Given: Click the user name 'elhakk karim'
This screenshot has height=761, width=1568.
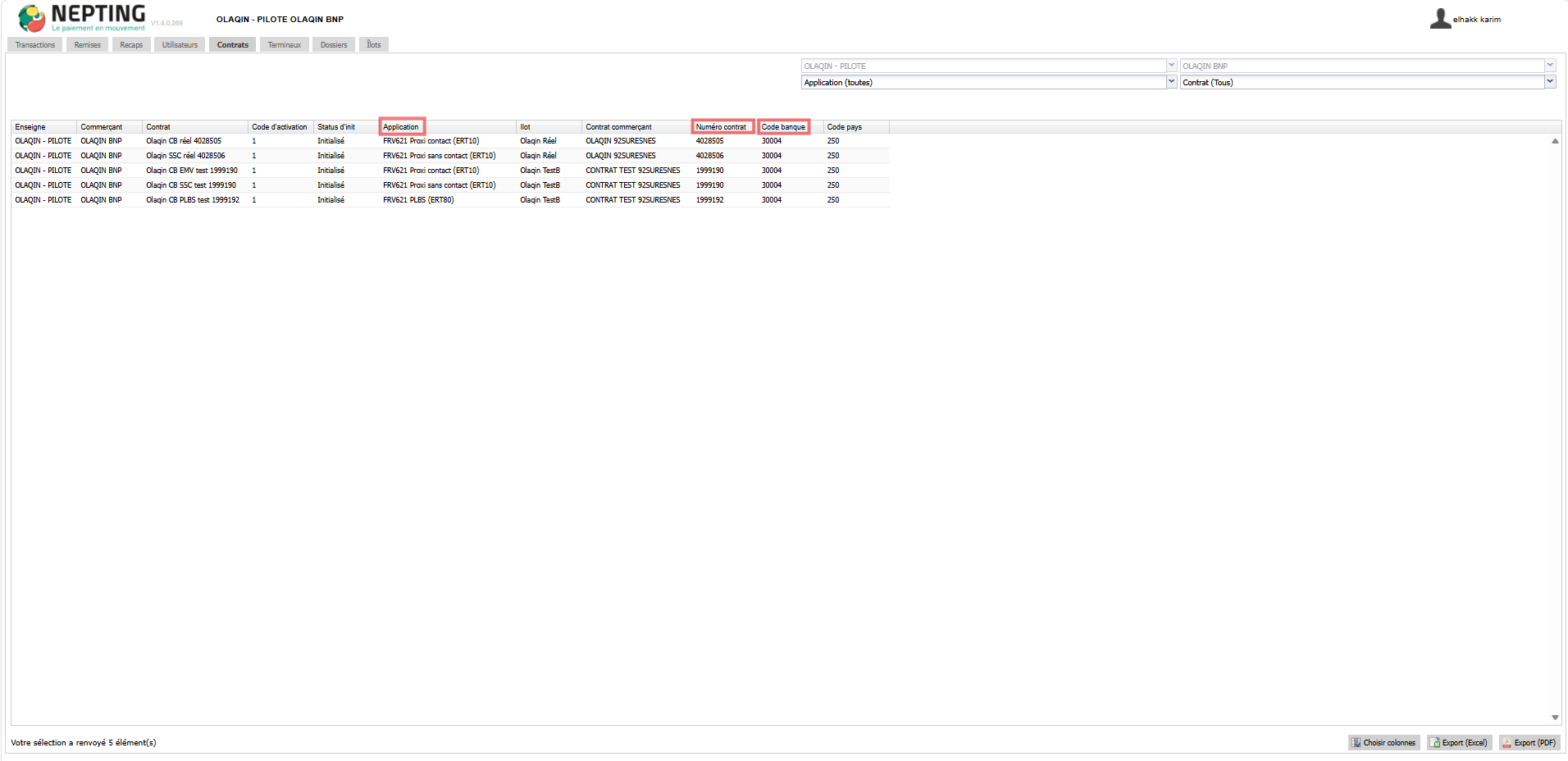Looking at the screenshot, I should click(x=1477, y=20).
